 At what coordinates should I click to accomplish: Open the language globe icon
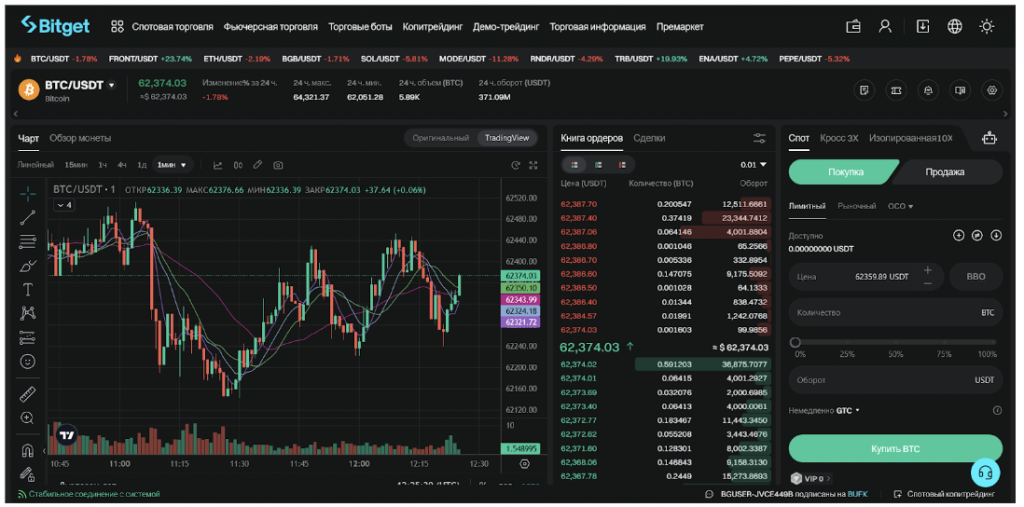pyautogui.click(x=955, y=26)
